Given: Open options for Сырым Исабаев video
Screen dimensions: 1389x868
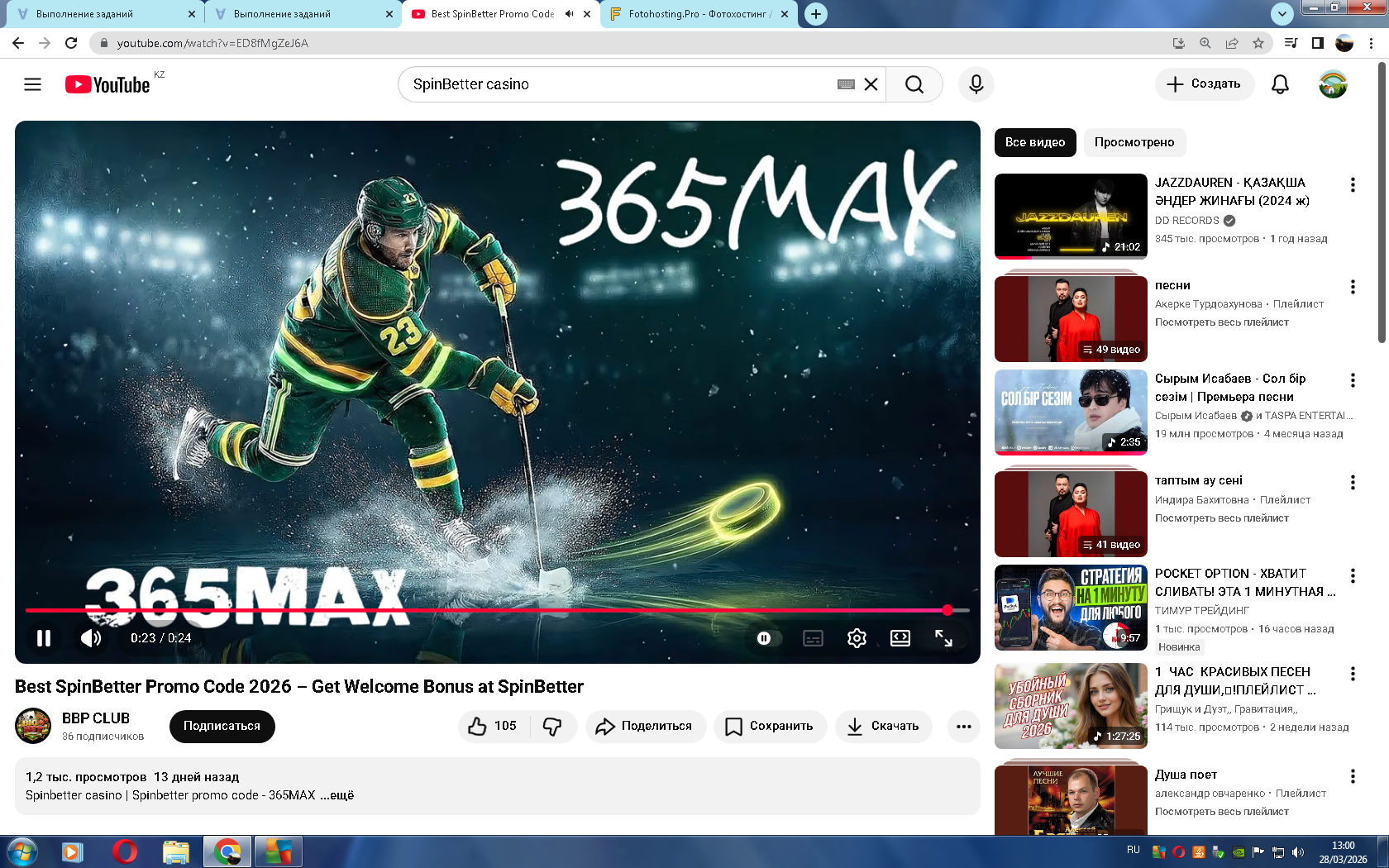Looking at the screenshot, I should point(1353,380).
